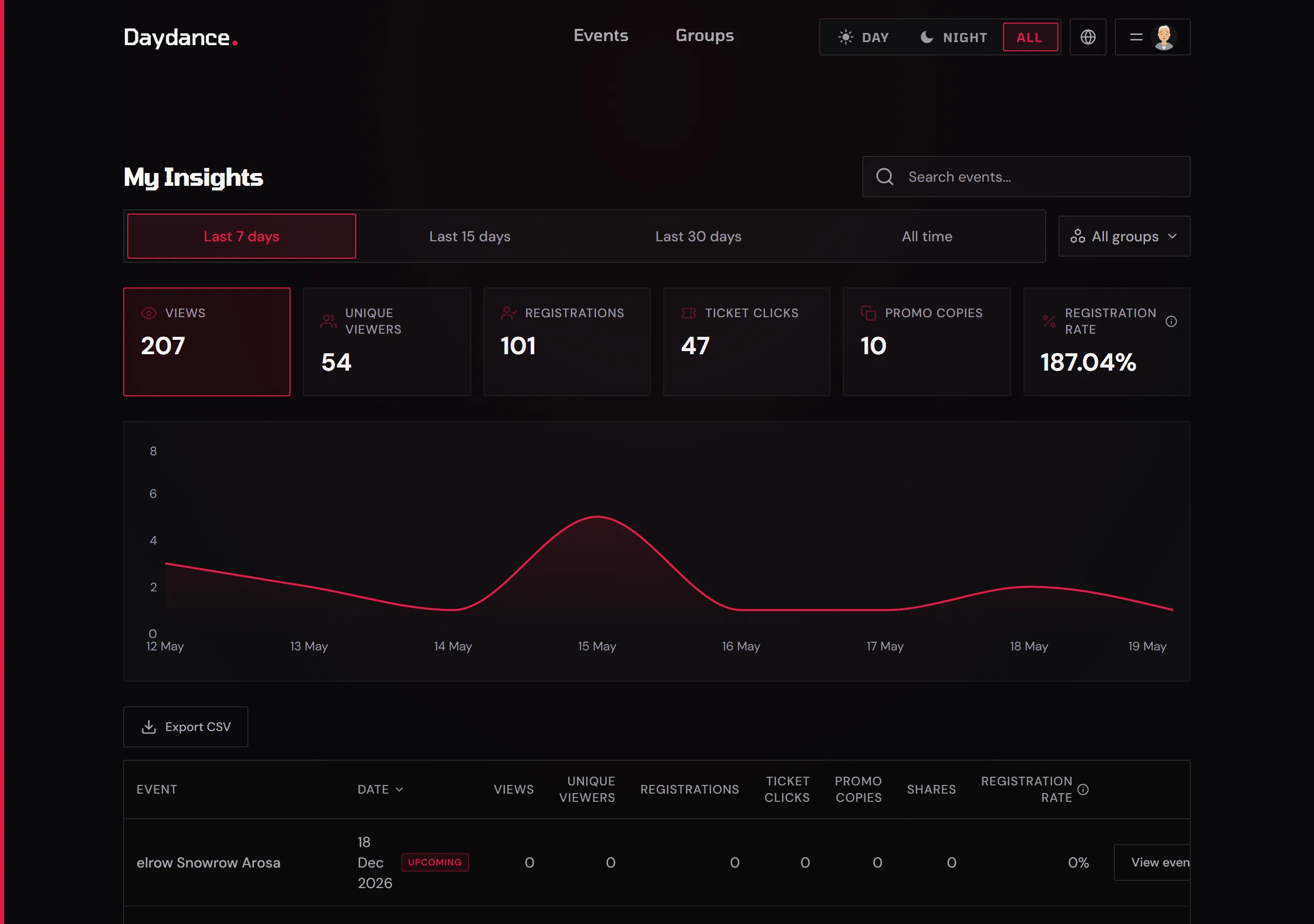The width and height of the screenshot is (1314, 924).
Task: Click the ticket icon on Ticket Clicks card
Action: coord(688,313)
